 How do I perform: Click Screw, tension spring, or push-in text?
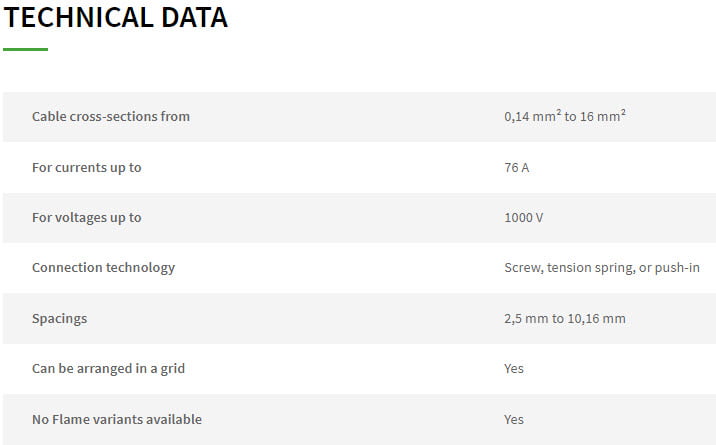point(602,268)
